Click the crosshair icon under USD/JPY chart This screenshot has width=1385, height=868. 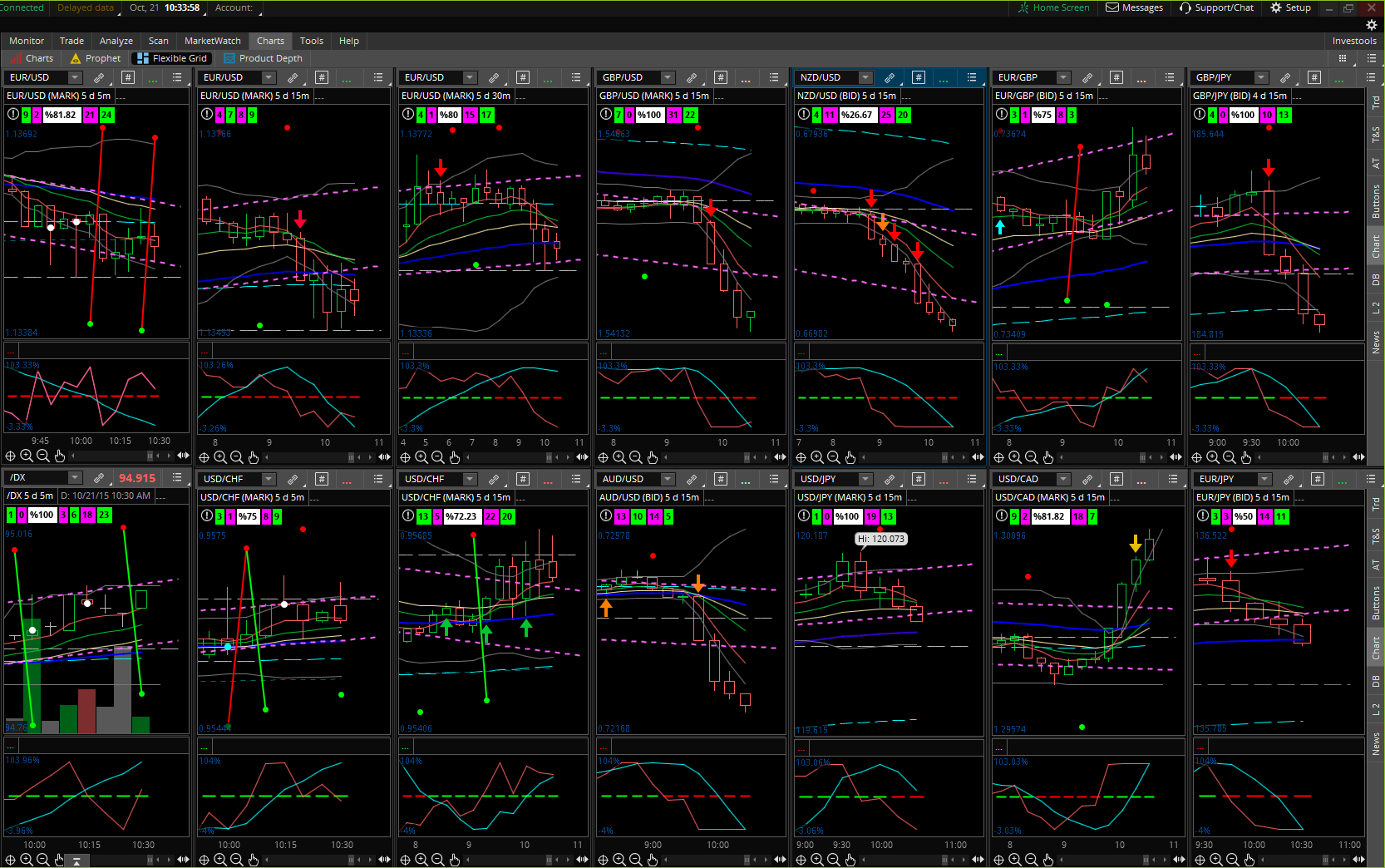(801, 860)
